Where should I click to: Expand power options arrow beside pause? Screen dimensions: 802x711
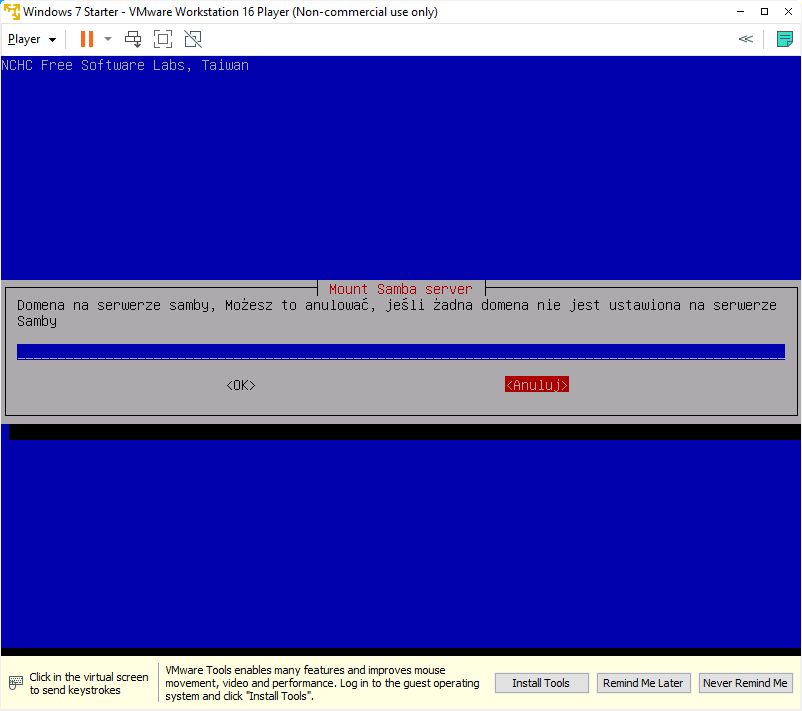click(x=108, y=39)
